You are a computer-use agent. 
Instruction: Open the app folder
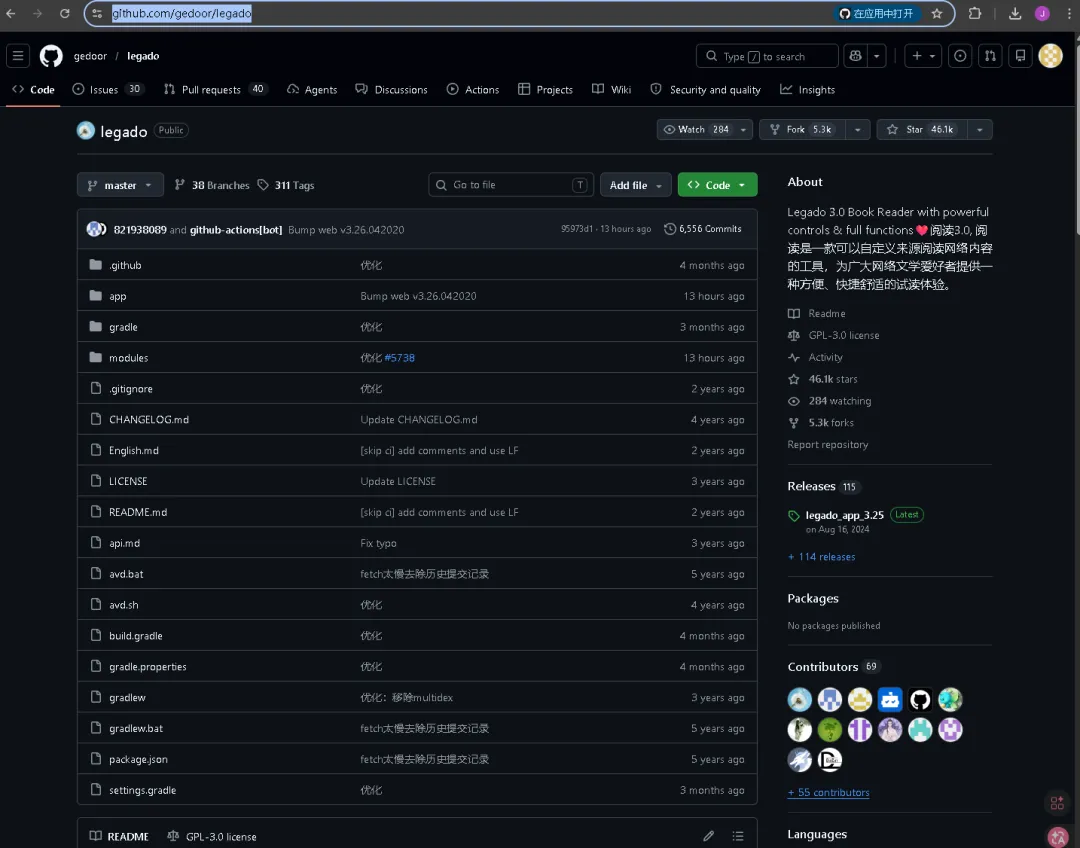click(118, 296)
